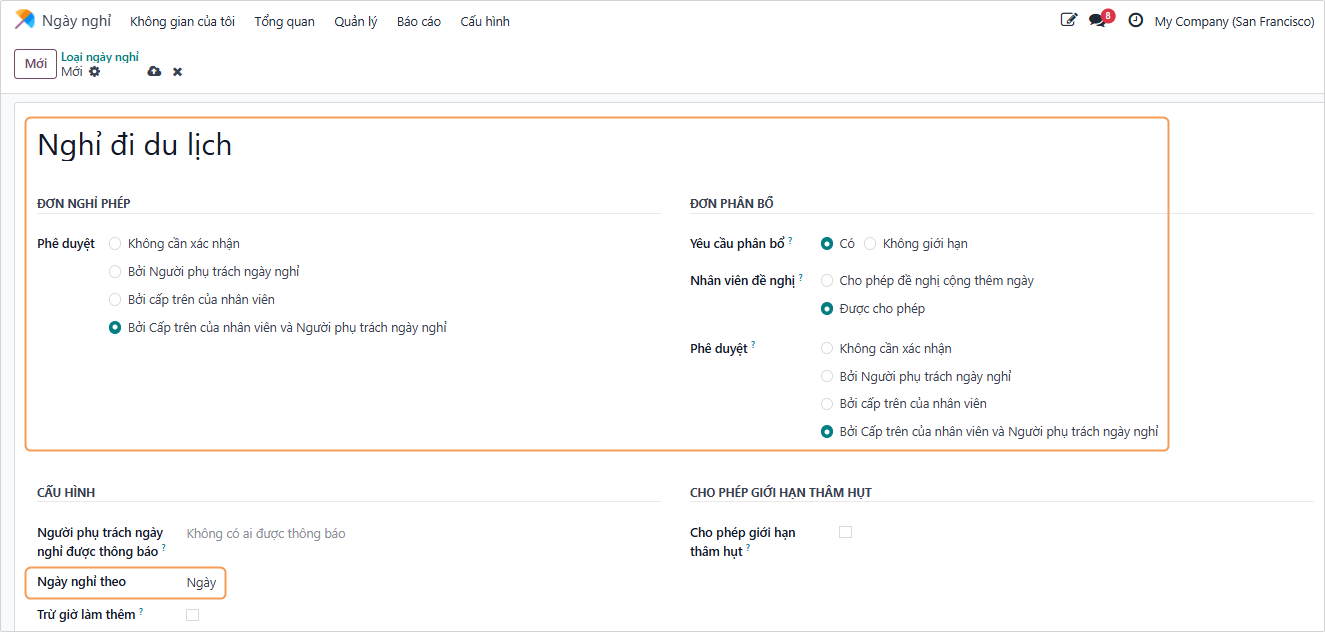Go to Loại ngày nghỉ breadcrumb link
Image resolution: width=1325 pixels, height=632 pixels.
pyautogui.click(x=100, y=57)
